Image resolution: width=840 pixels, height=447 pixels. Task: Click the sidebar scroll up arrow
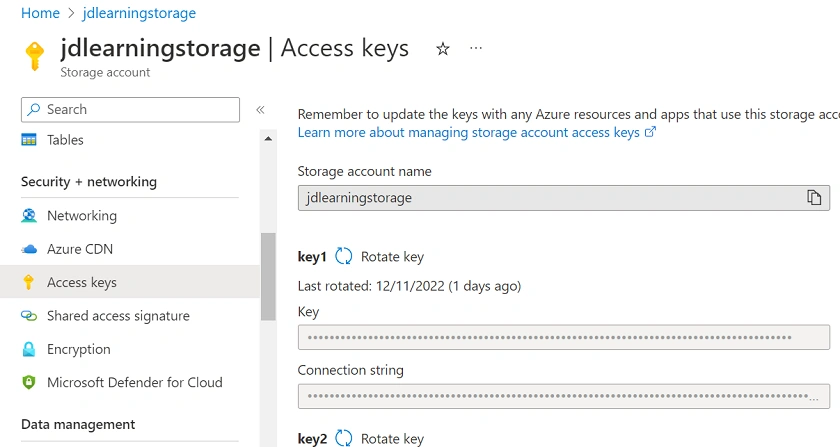pyautogui.click(x=268, y=139)
